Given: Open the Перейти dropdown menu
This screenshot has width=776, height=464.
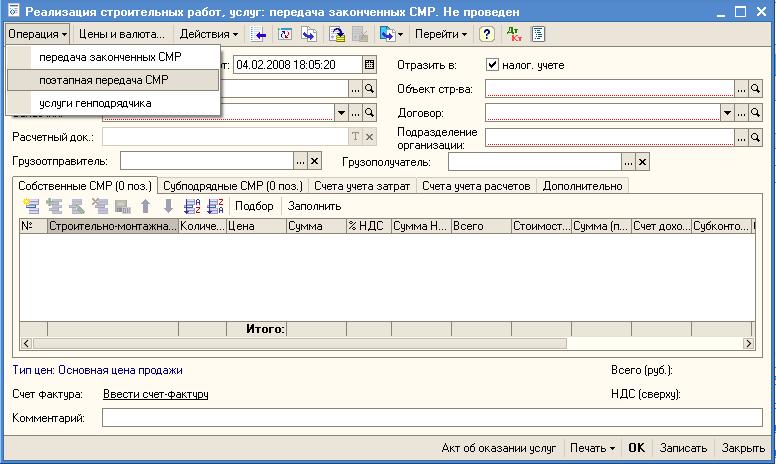Looking at the screenshot, I should coord(441,34).
